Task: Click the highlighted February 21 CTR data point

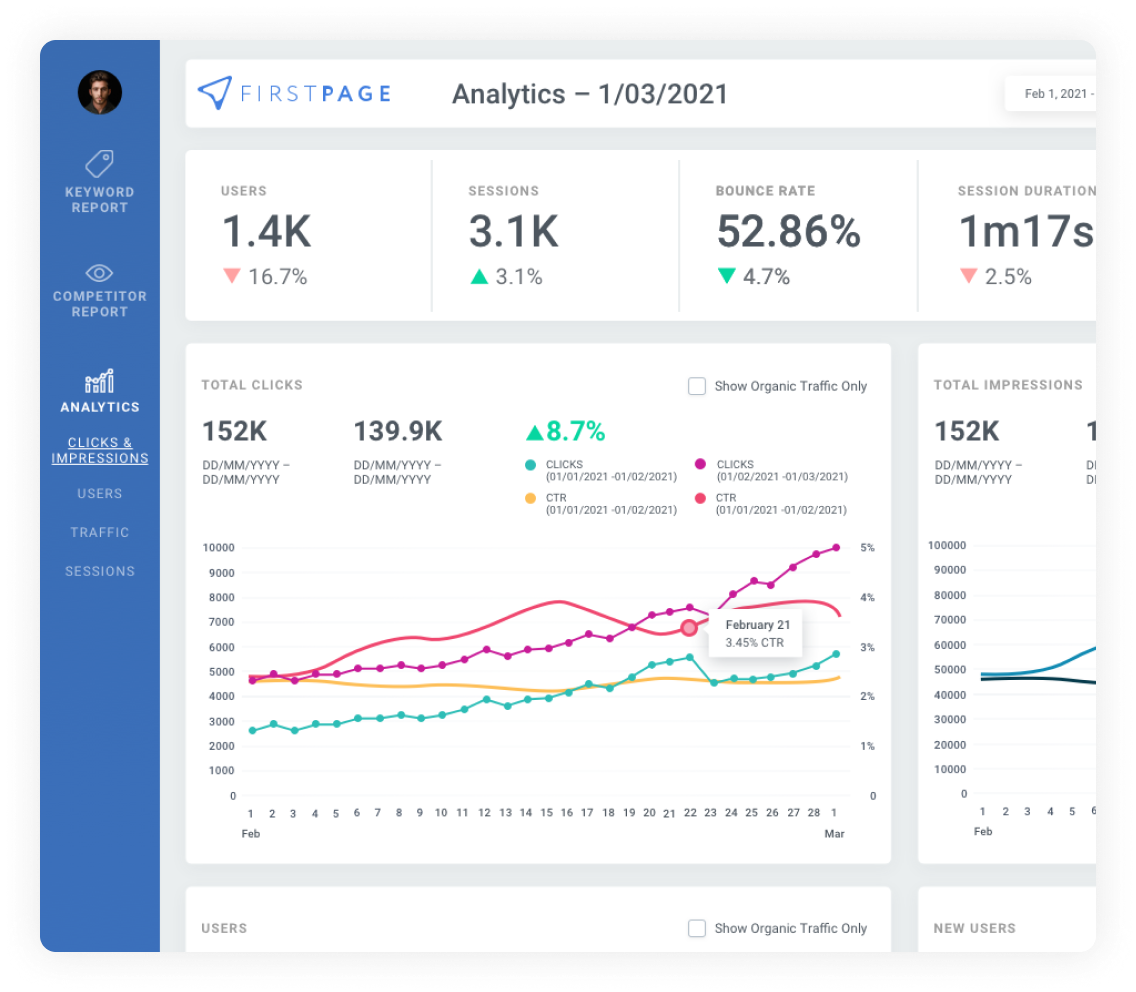Action: tap(689, 628)
